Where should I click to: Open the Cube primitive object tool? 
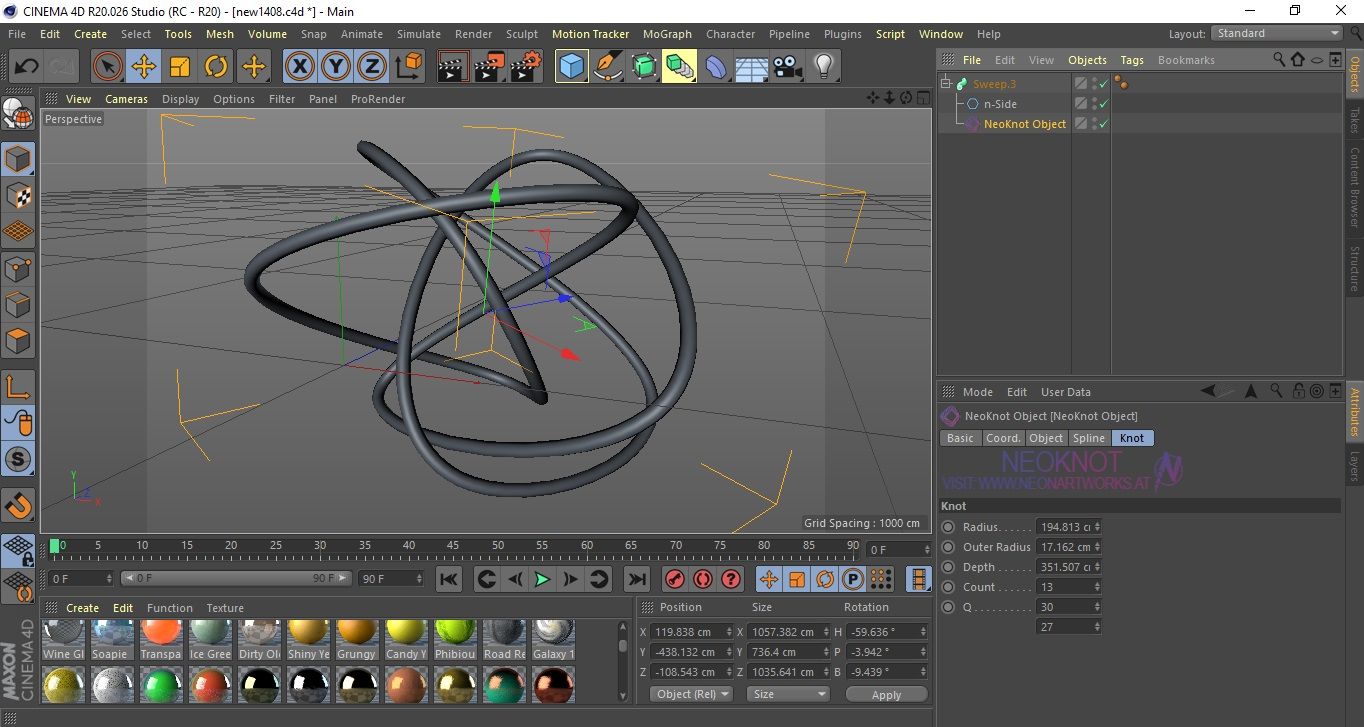click(571, 67)
